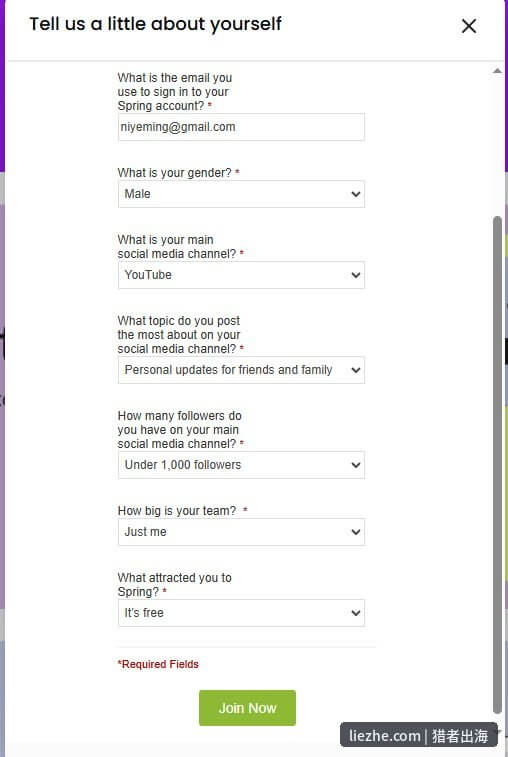Click the Spring account email input field
This screenshot has height=757, width=508.
(x=241, y=127)
